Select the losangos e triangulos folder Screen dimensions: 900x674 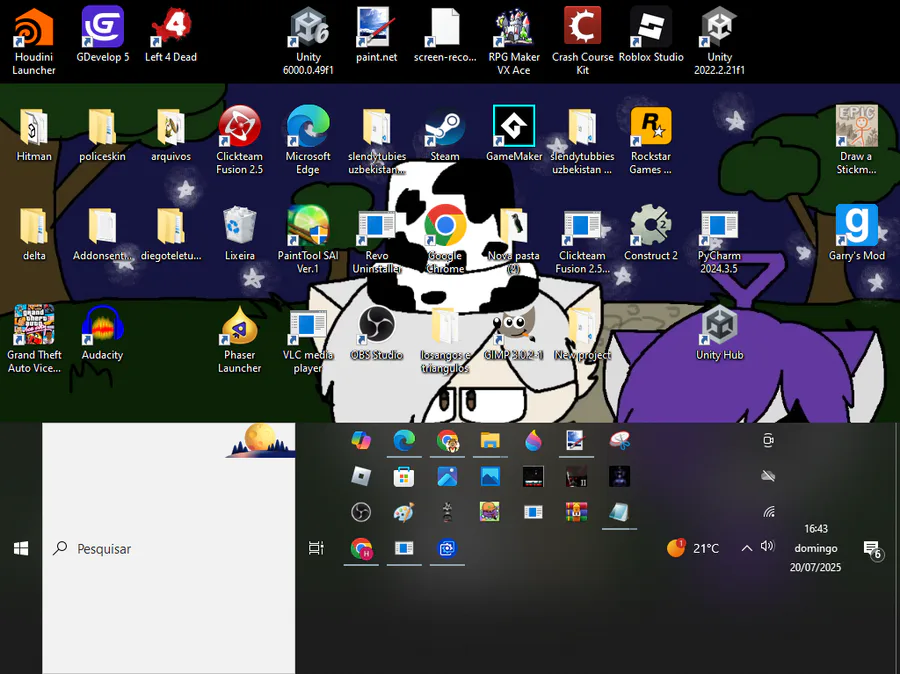coord(445,339)
